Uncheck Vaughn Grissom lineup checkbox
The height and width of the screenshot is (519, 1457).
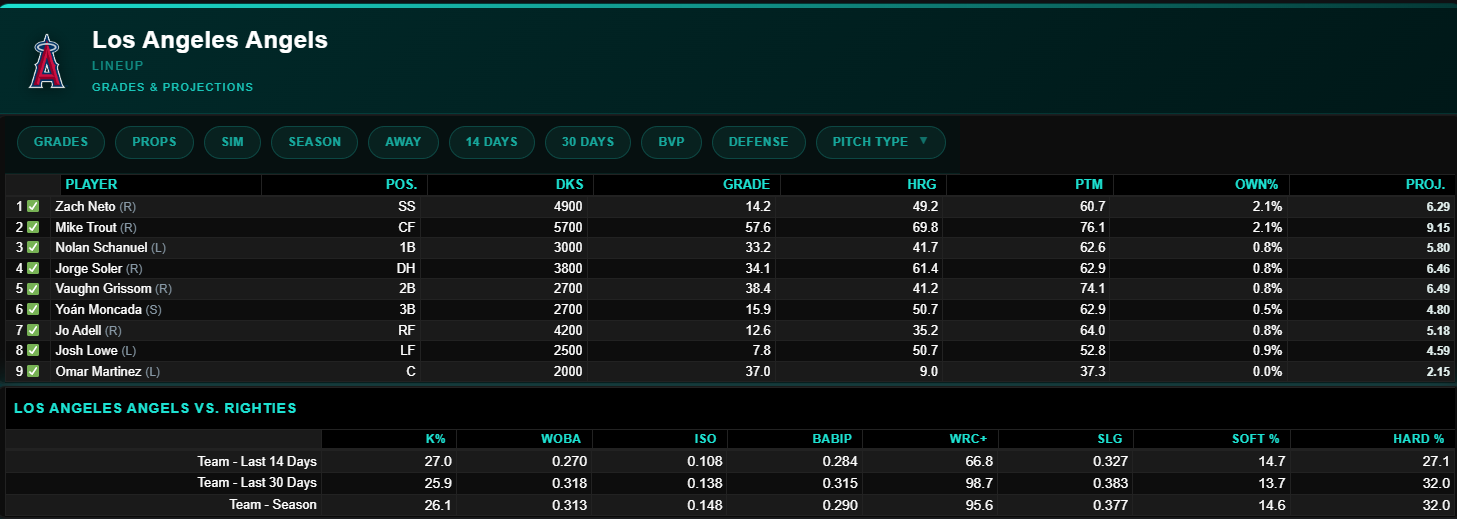tap(33, 289)
